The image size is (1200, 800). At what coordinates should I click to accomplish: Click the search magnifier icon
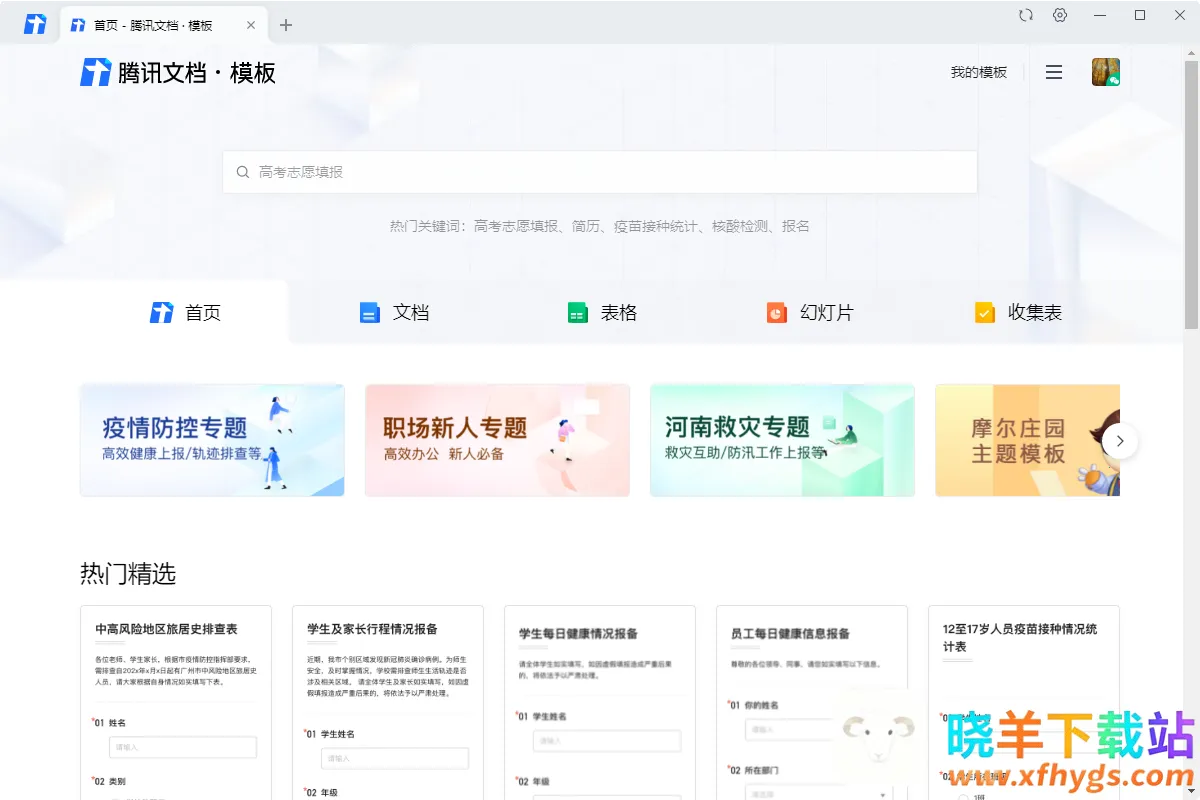(x=243, y=172)
